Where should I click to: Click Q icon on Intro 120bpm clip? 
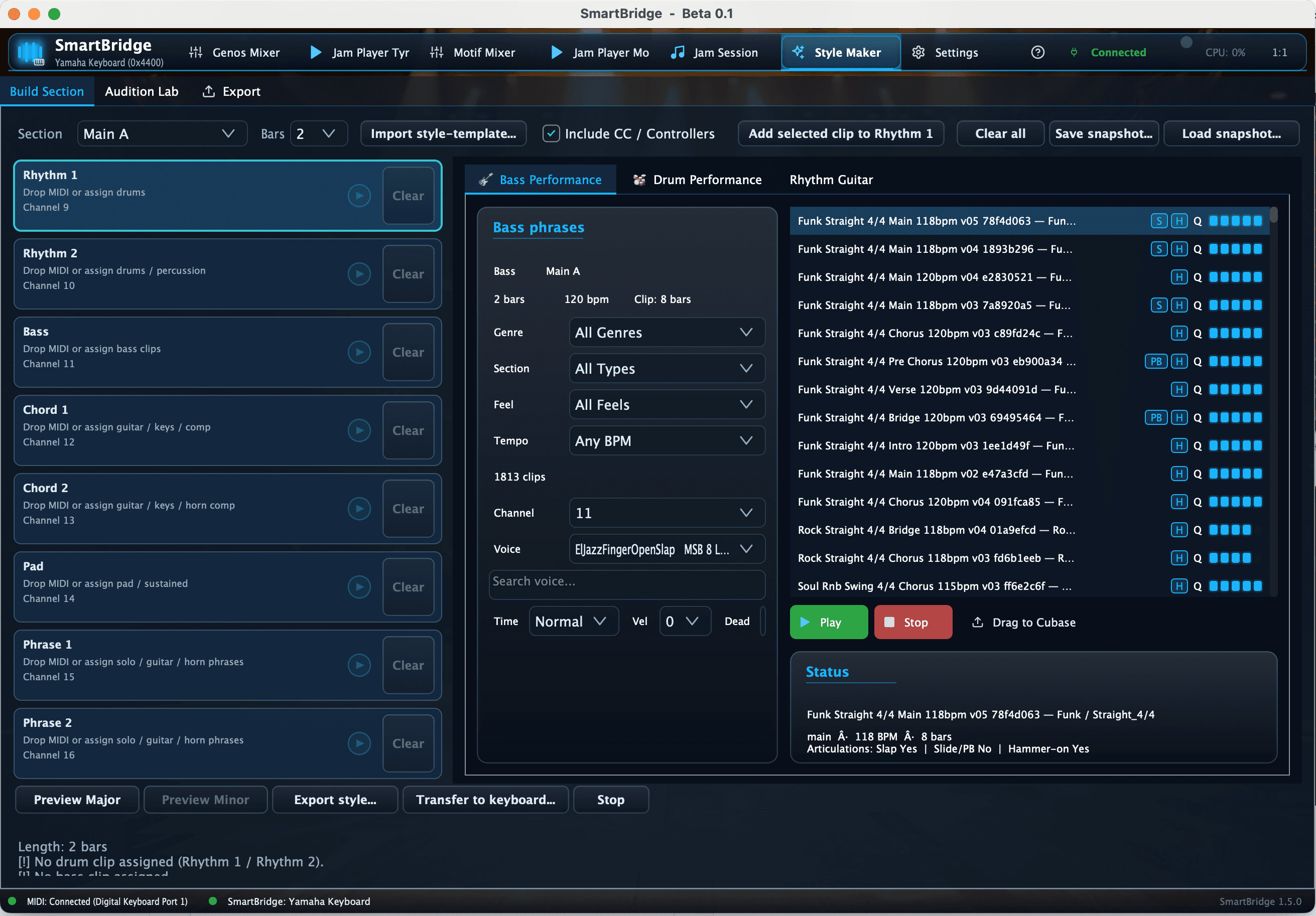pyautogui.click(x=1198, y=445)
